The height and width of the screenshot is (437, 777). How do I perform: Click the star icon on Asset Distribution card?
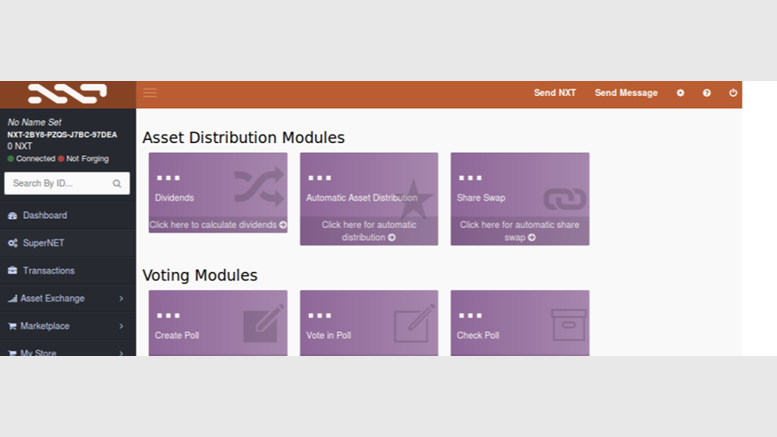(413, 199)
